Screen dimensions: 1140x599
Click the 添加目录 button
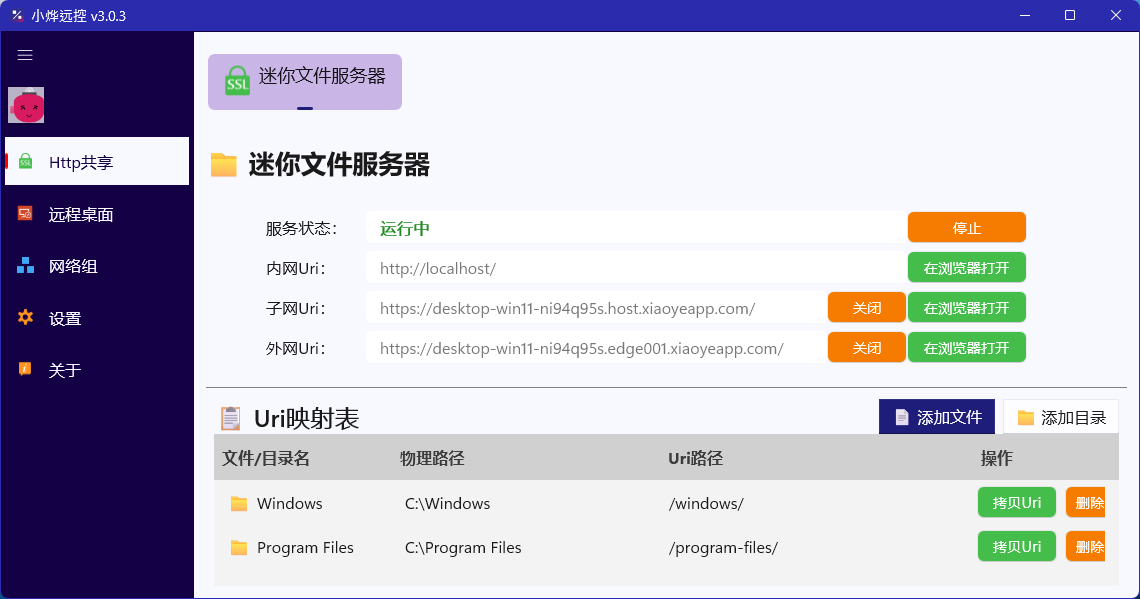click(1061, 417)
